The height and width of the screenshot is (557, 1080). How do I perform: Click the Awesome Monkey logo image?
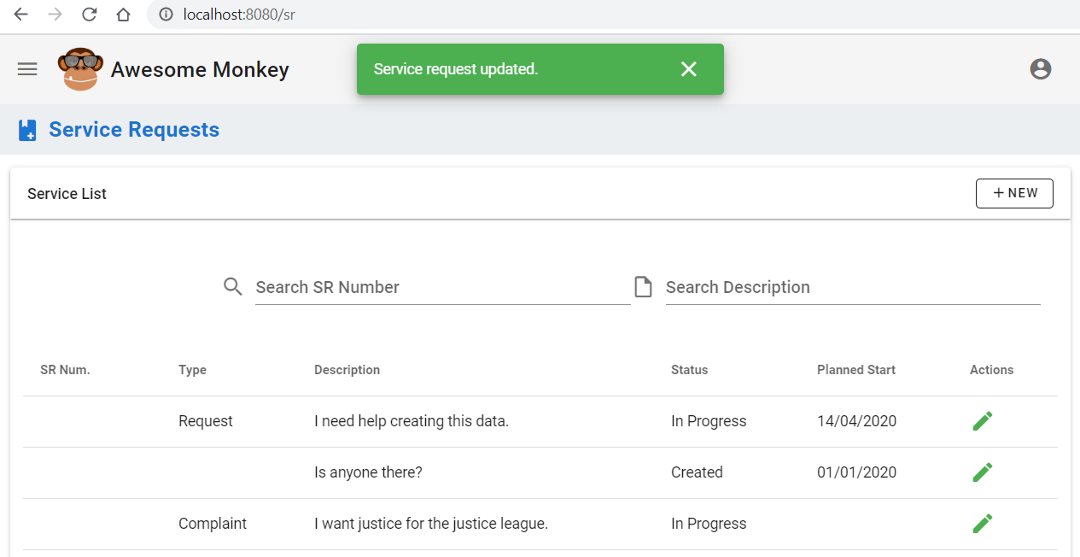(x=81, y=69)
